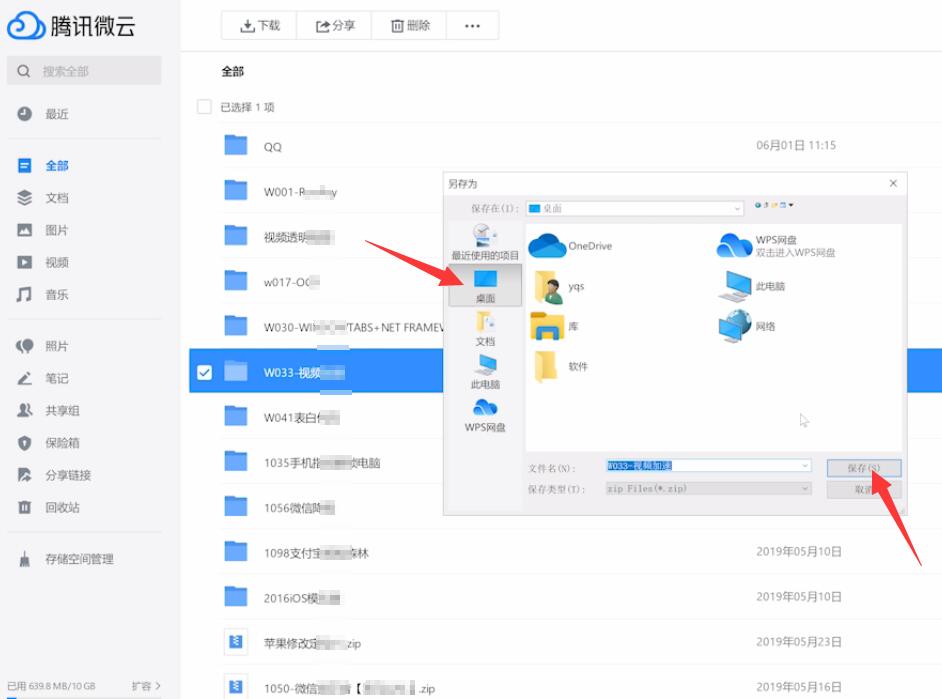Focus the 搜索全部 search field
The width and height of the screenshot is (942, 699).
tap(84, 71)
